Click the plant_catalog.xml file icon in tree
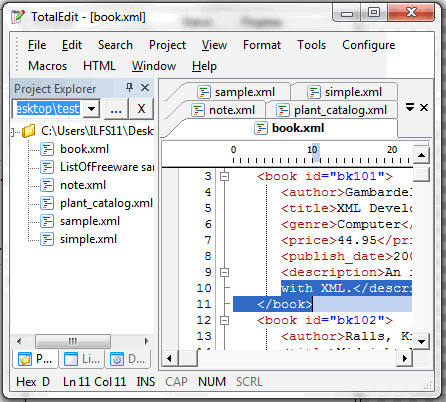This screenshot has width=446, height=402. pyautogui.click(x=47, y=203)
